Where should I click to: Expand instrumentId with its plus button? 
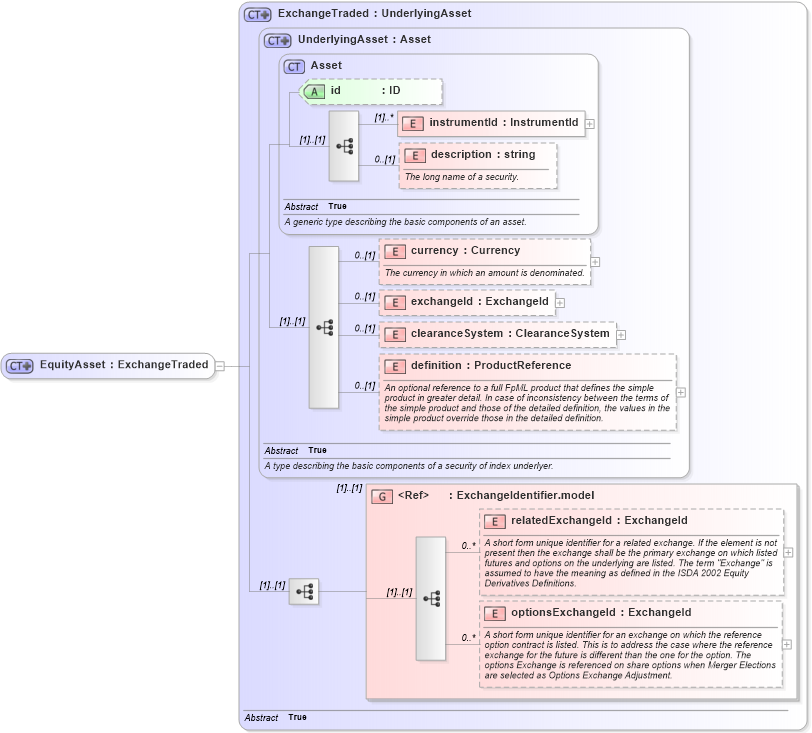(590, 123)
